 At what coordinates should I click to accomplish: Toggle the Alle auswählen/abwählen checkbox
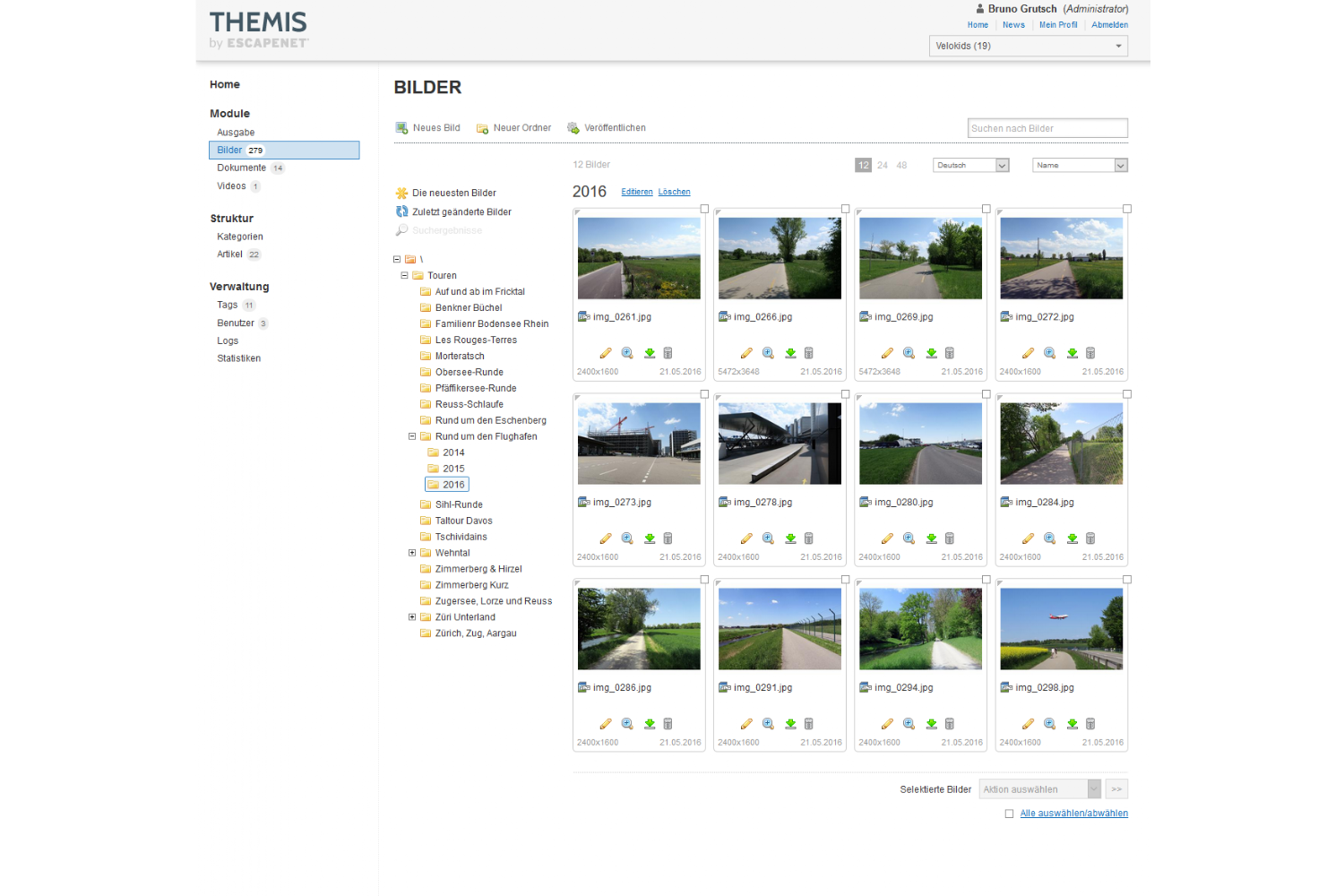tap(1009, 814)
